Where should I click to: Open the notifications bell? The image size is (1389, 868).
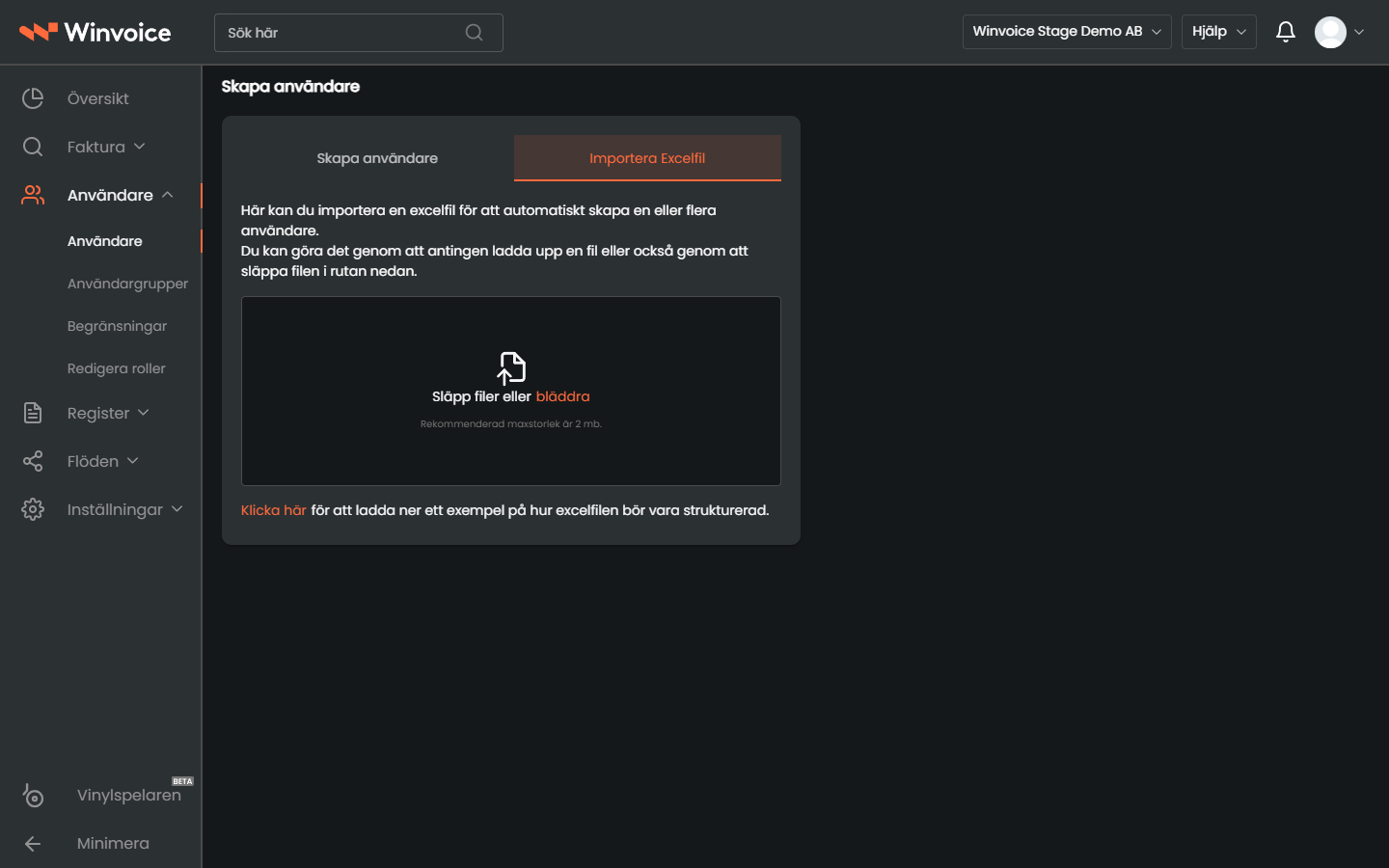coord(1285,32)
